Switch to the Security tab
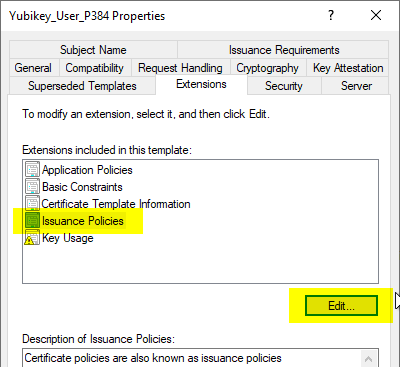400x367 pixels. tap(284, 86)
